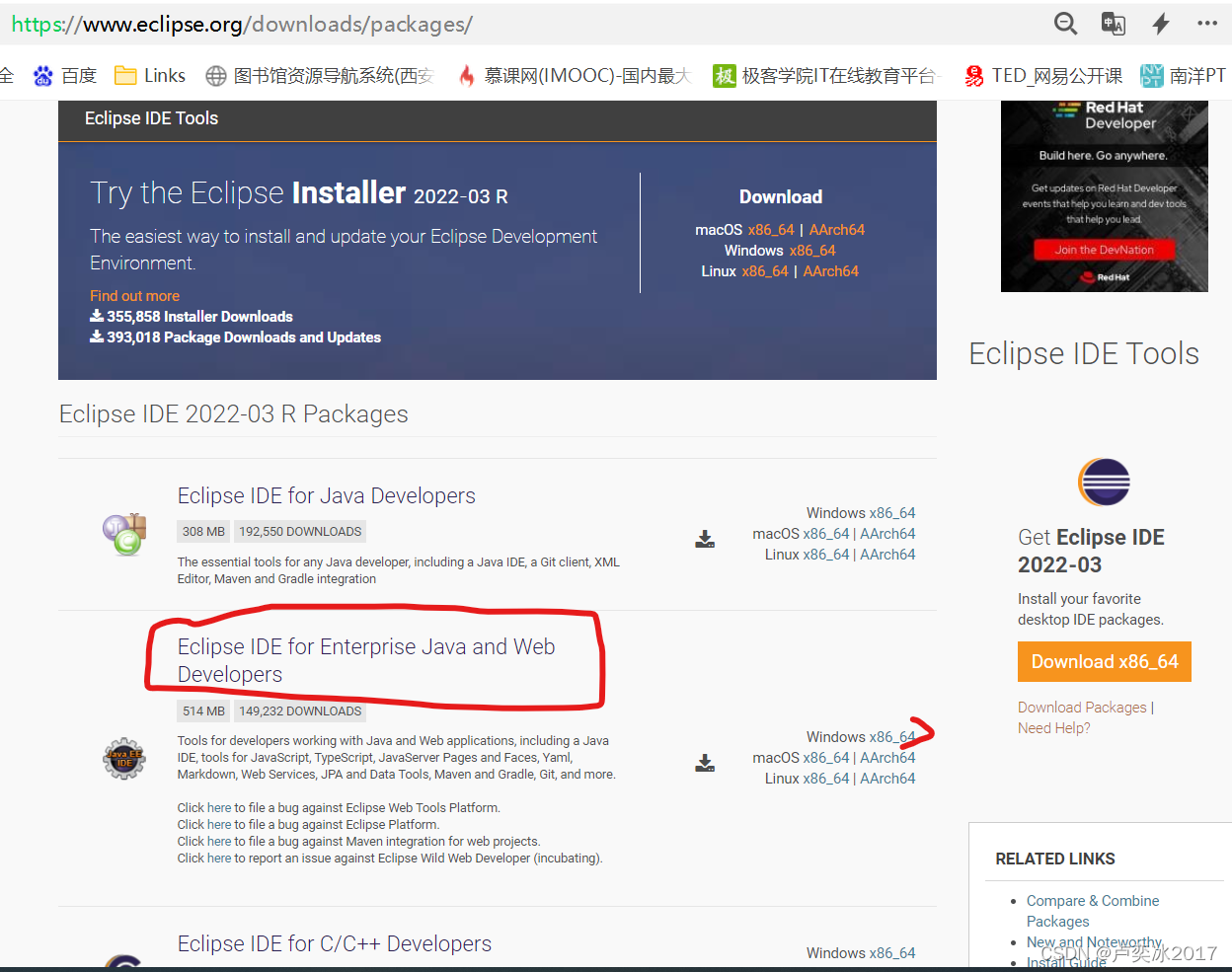Open New and Noteworthy link
Image resolution: width=1232 pixels, height=972 pixels.
[x=1094, y=942]
